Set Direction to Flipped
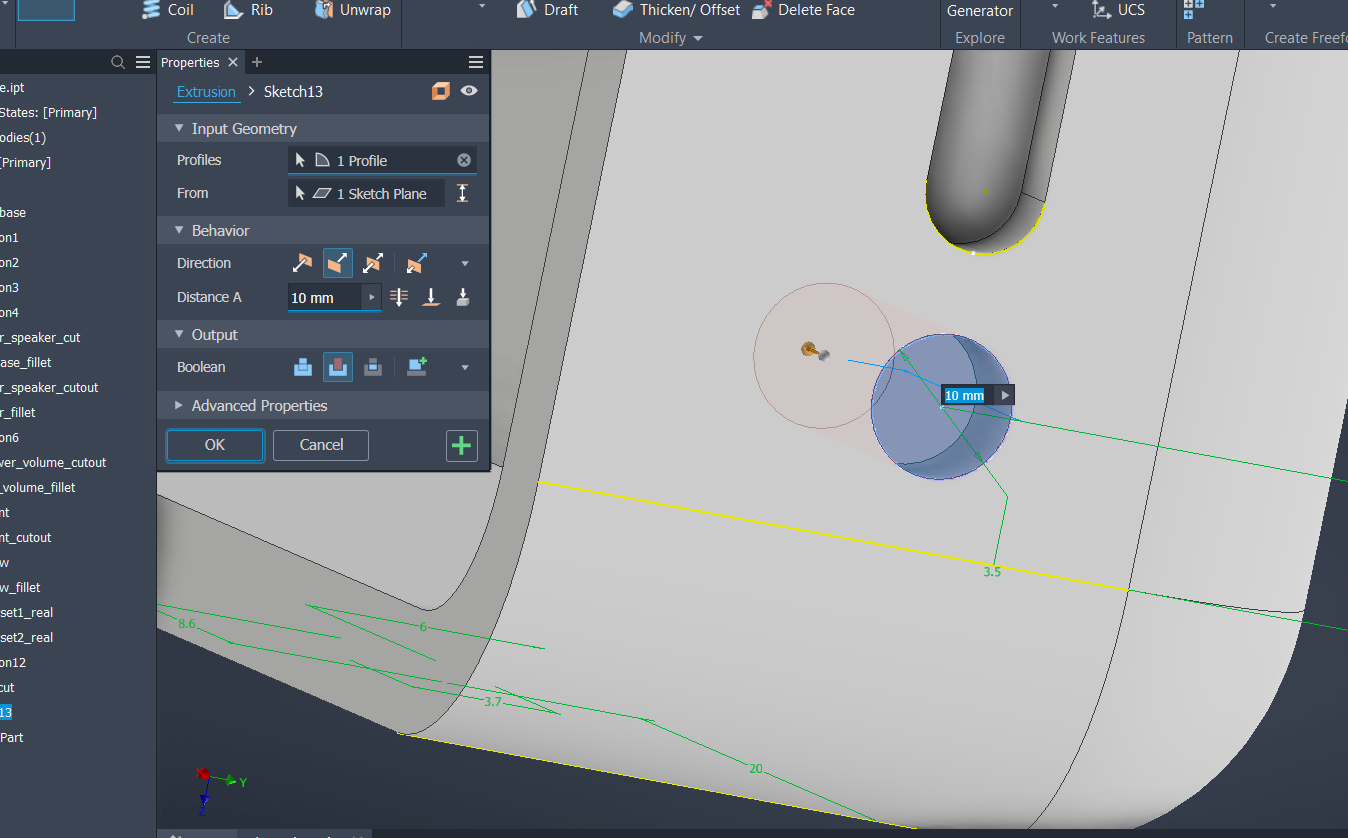Screen dimensions: 1348x838 coord(338,263)
